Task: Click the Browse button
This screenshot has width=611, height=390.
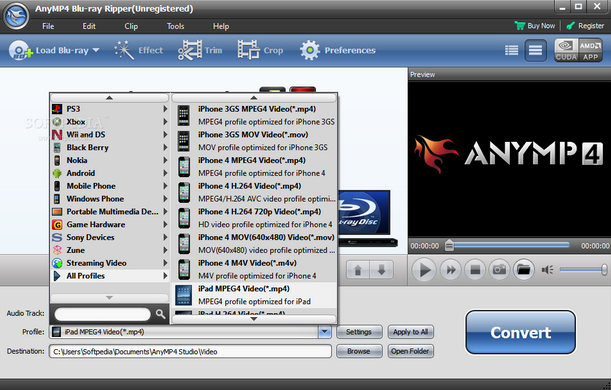Action: pyautogui.click(x=359, y=351)
